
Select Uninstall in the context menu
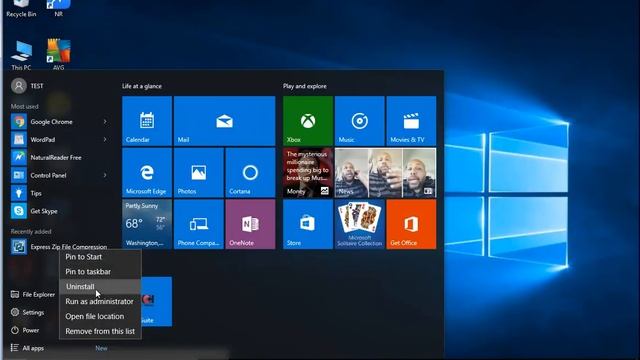100,287
